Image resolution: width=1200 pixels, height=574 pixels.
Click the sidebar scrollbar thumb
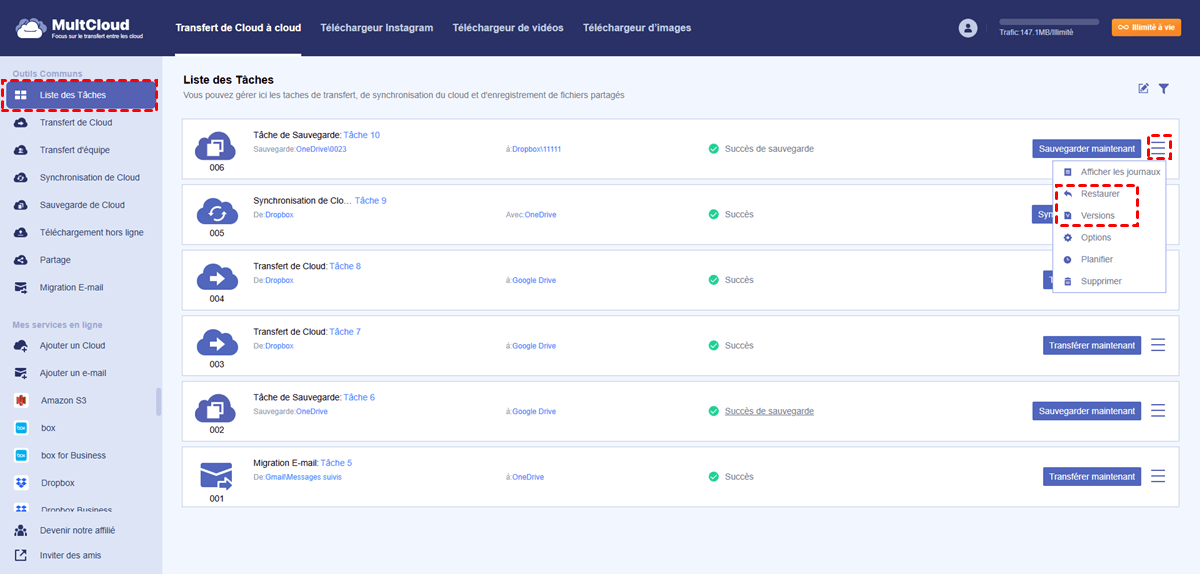[x=159, y=401]
